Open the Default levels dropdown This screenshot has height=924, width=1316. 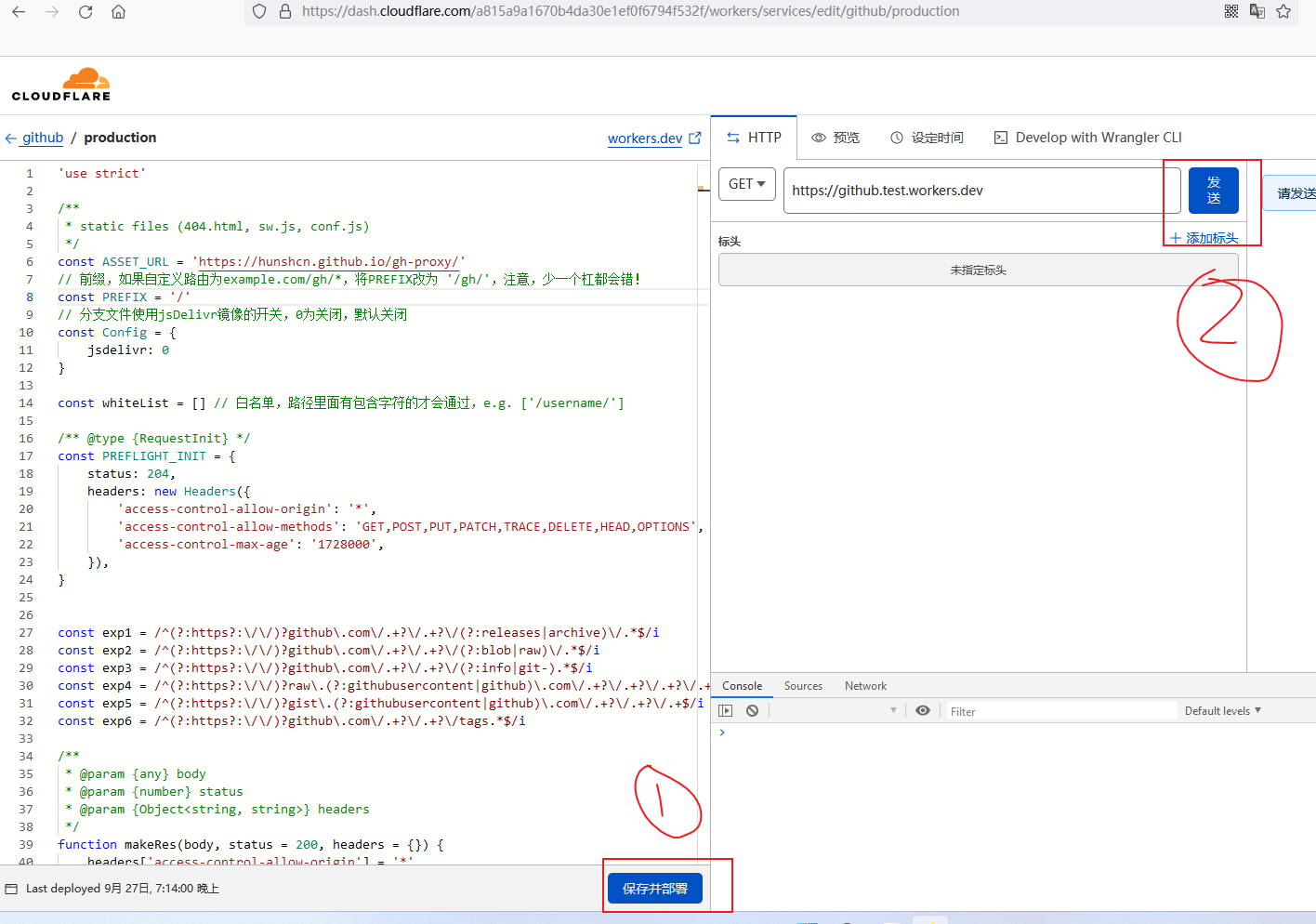click(x=1222, y=710)
